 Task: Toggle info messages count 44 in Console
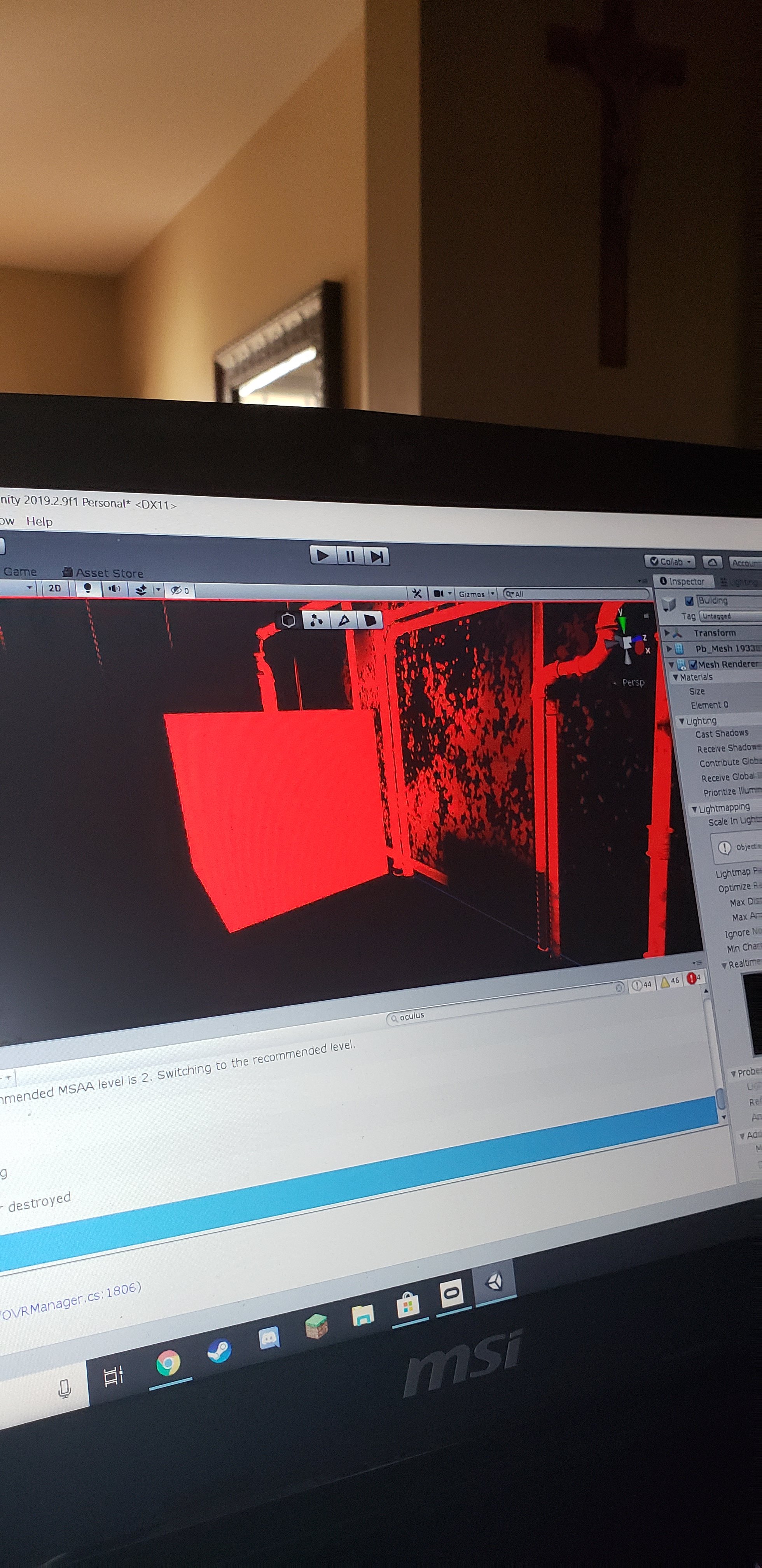click(641, 984)
